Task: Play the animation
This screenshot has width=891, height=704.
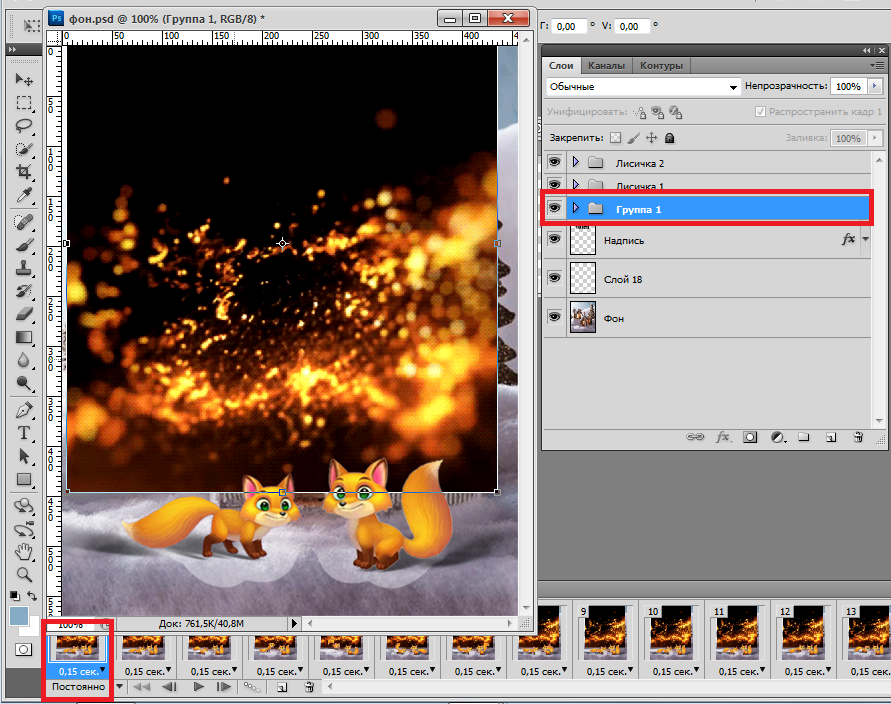Action: coord(198,687)
